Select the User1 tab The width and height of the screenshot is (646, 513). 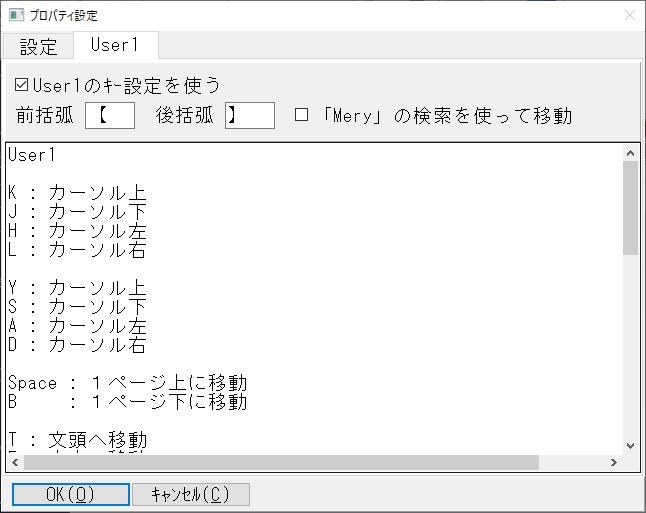pos(115,45)
